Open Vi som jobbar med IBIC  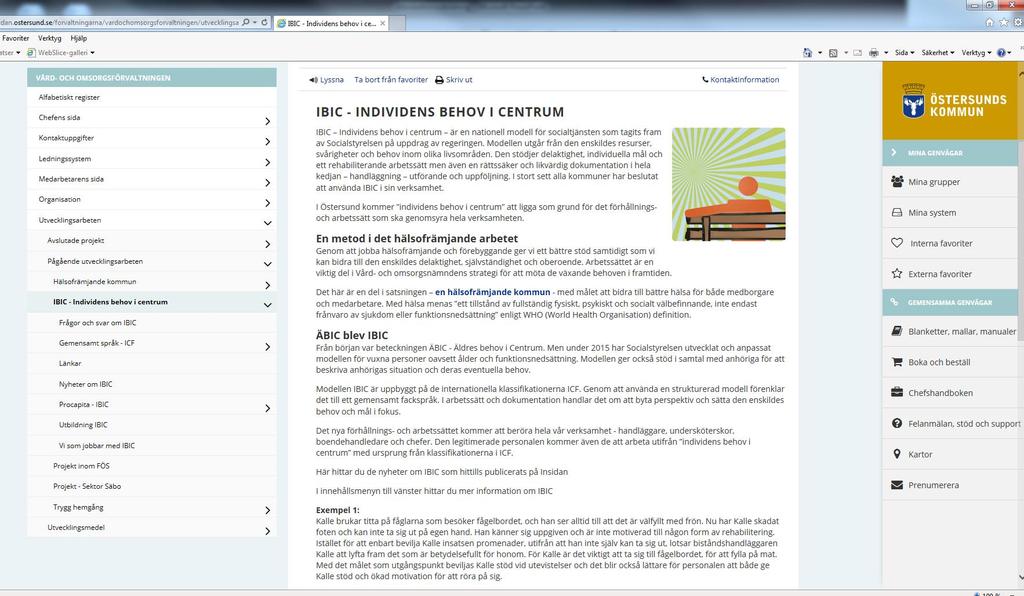click(x=97, y=445)
